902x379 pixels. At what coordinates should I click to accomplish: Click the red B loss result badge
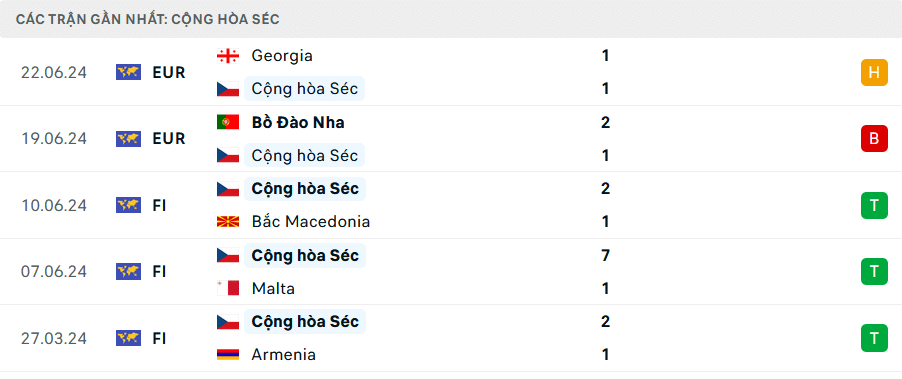pyautogui.click(x=874, y=139)
